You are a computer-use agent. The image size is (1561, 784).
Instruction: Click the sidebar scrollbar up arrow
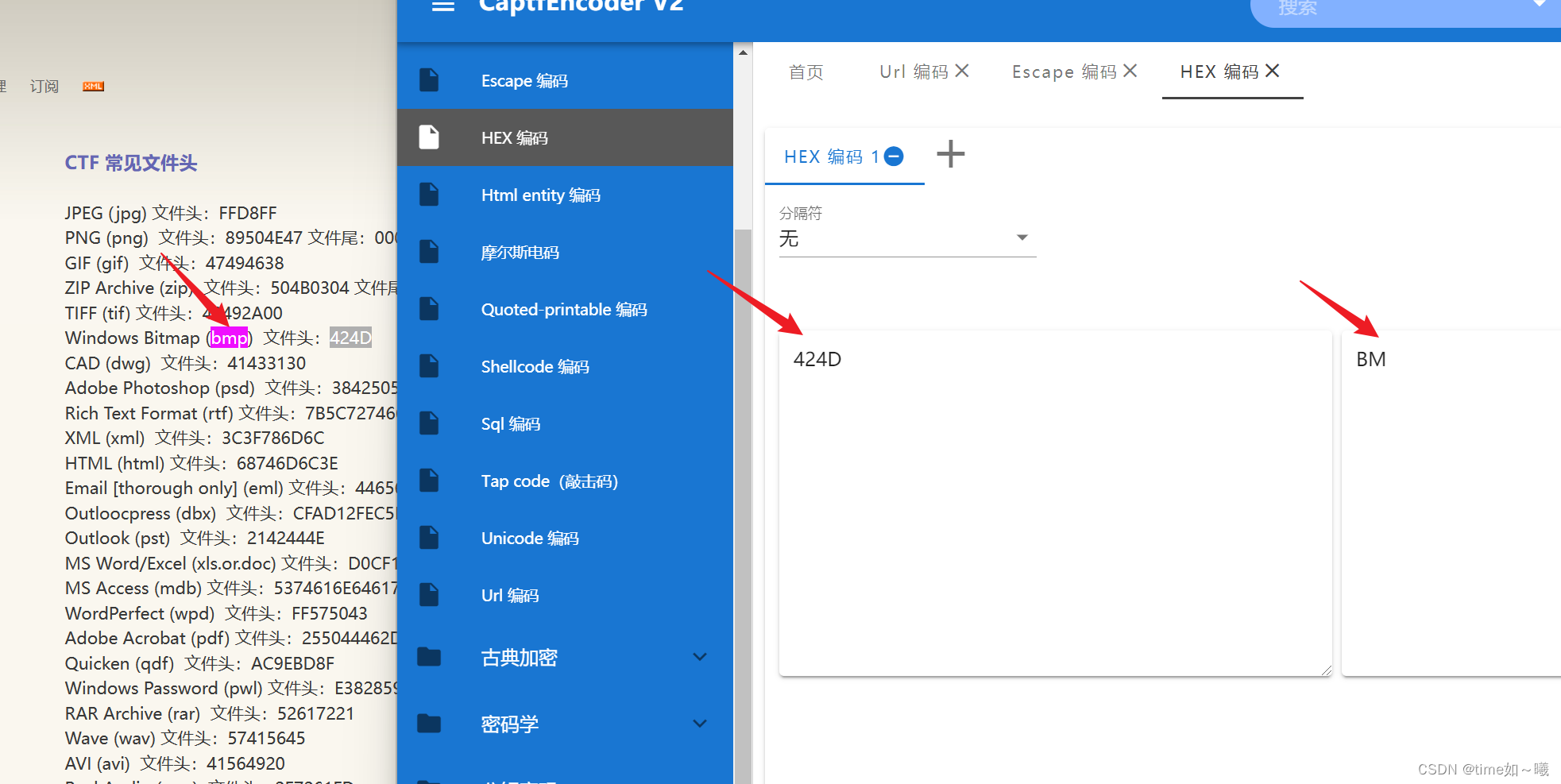pyautogui.click(x=743, y=52)
